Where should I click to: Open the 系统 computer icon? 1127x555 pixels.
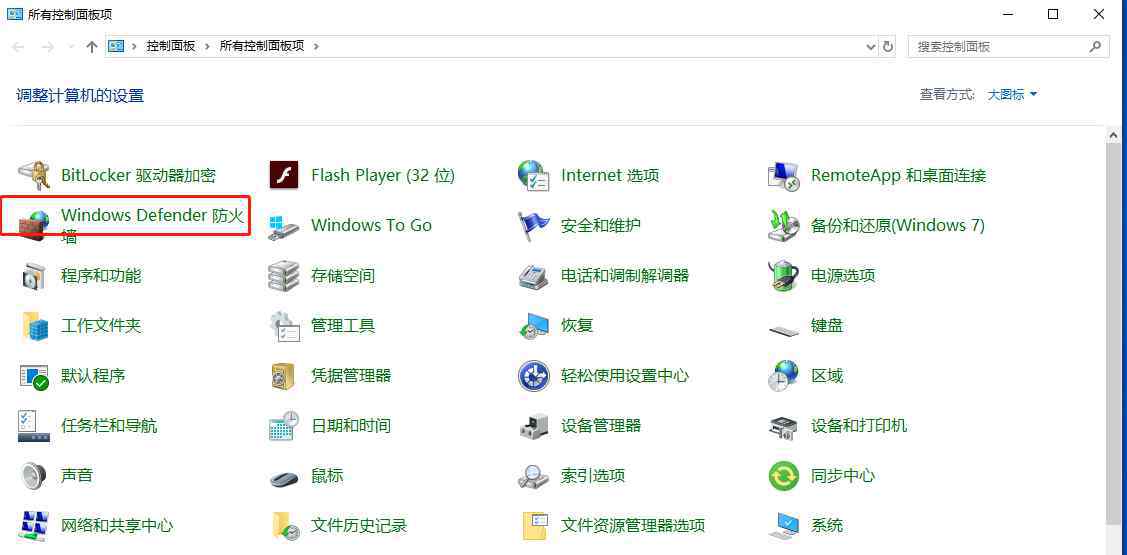tap(783, 526)
